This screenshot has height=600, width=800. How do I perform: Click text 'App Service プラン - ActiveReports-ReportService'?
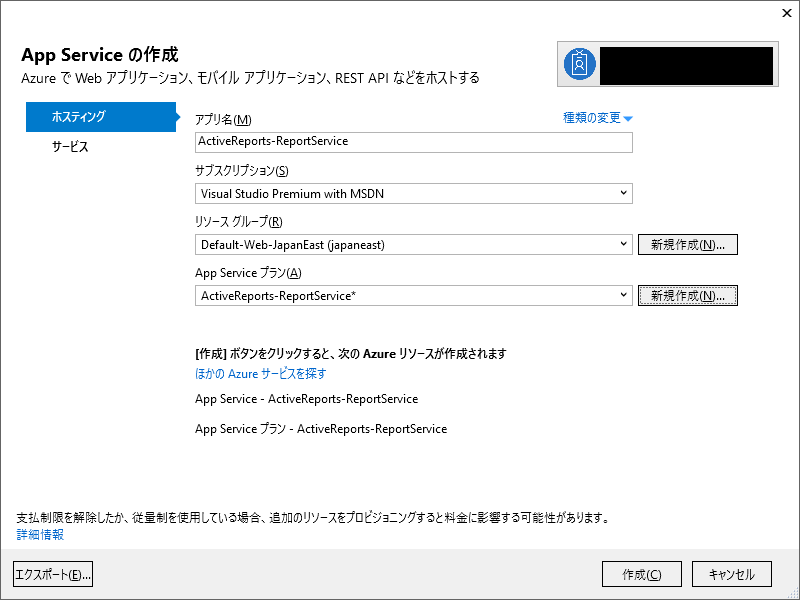tap(321, 429)
